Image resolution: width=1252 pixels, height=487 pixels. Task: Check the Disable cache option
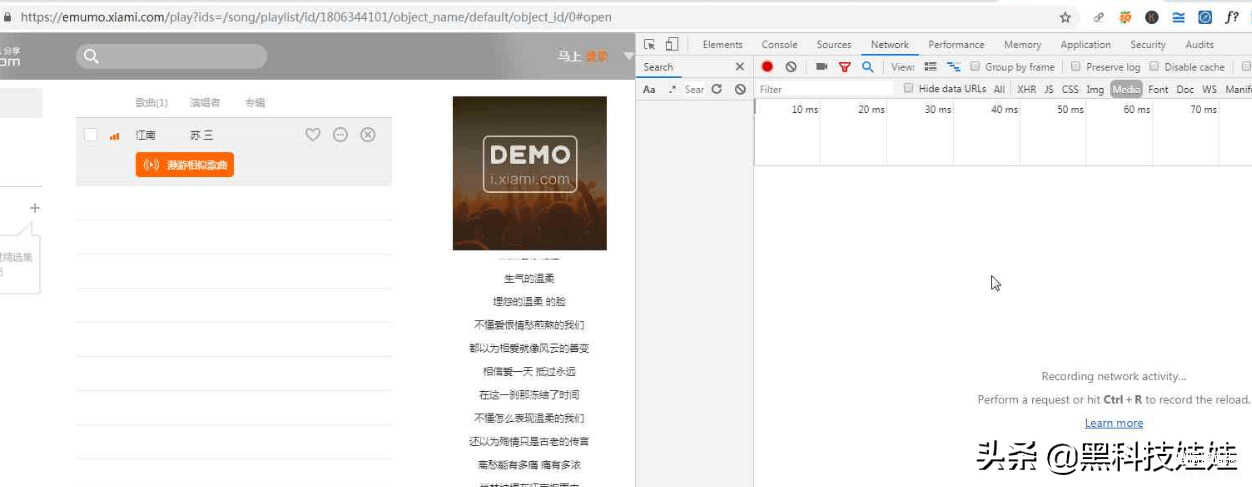1153,67
